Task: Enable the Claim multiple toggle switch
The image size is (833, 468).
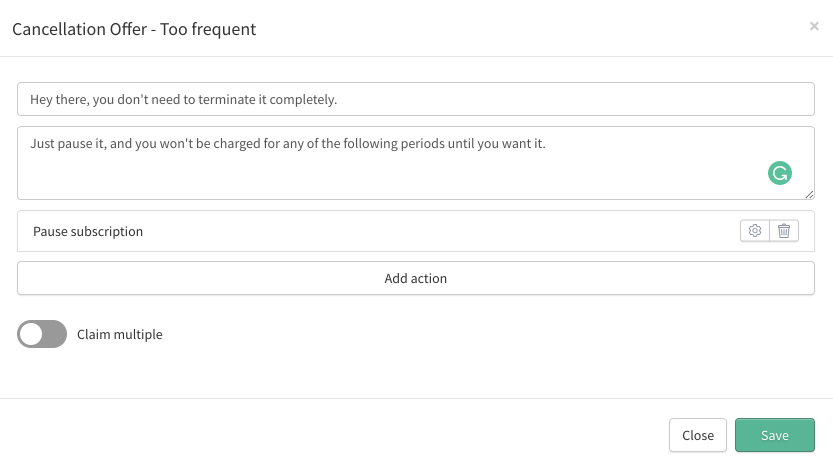Action: click(42, 334)
